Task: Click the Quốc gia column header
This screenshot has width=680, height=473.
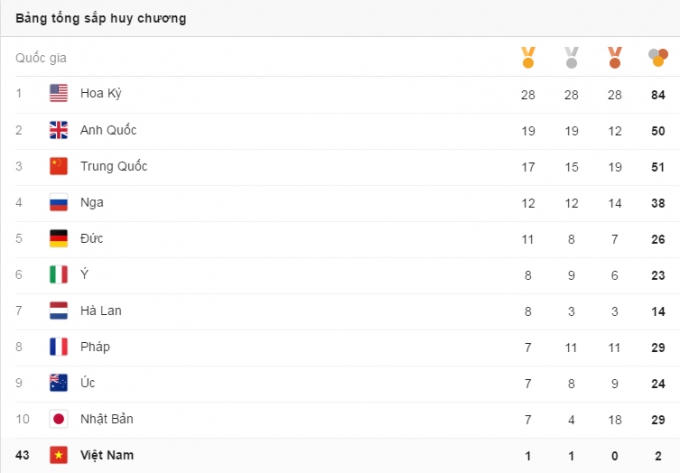Action: coord(41,58)
